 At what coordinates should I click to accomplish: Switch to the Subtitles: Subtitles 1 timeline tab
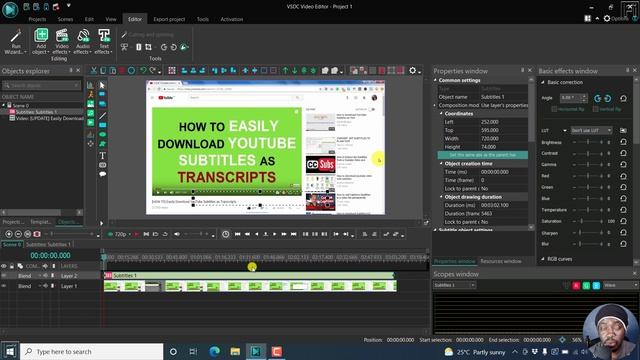coord(48,244)
